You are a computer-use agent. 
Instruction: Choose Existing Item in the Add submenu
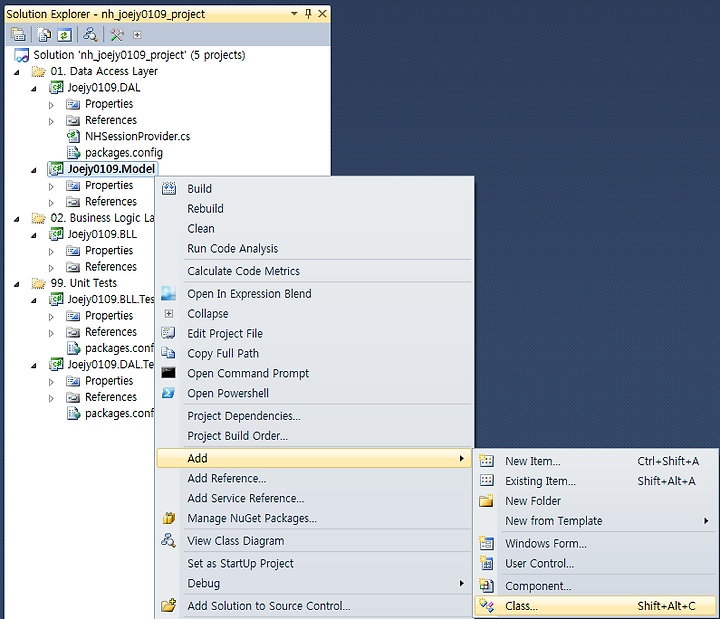click(x=596, y=481)
